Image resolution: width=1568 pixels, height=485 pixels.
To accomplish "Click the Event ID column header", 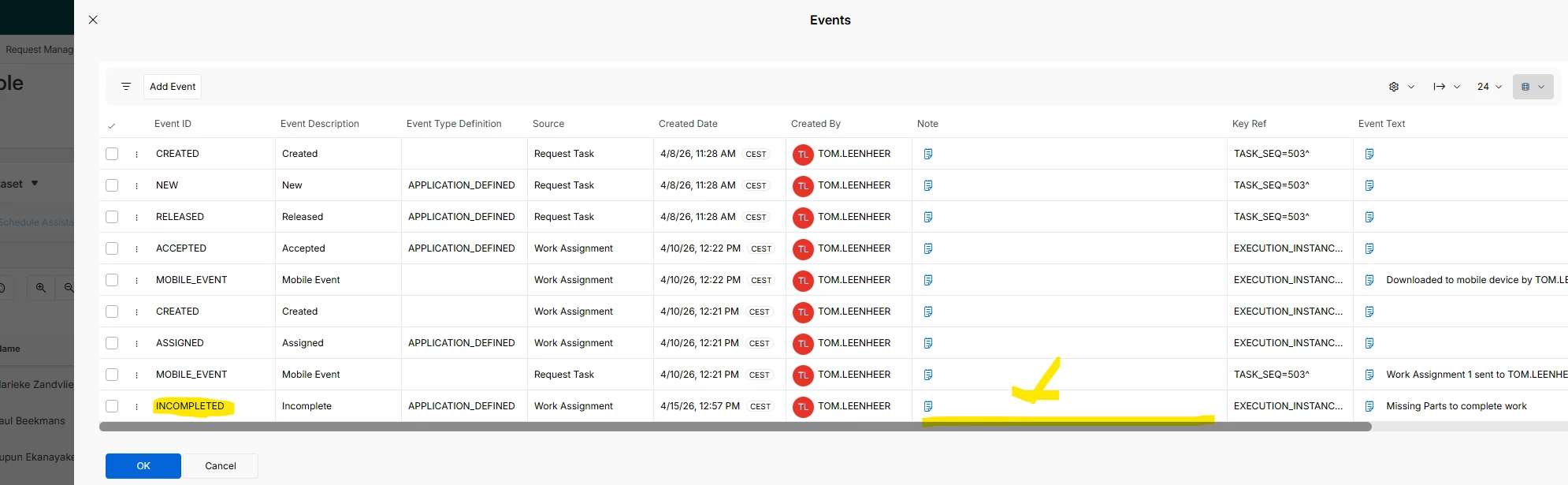I will [173, 124].
